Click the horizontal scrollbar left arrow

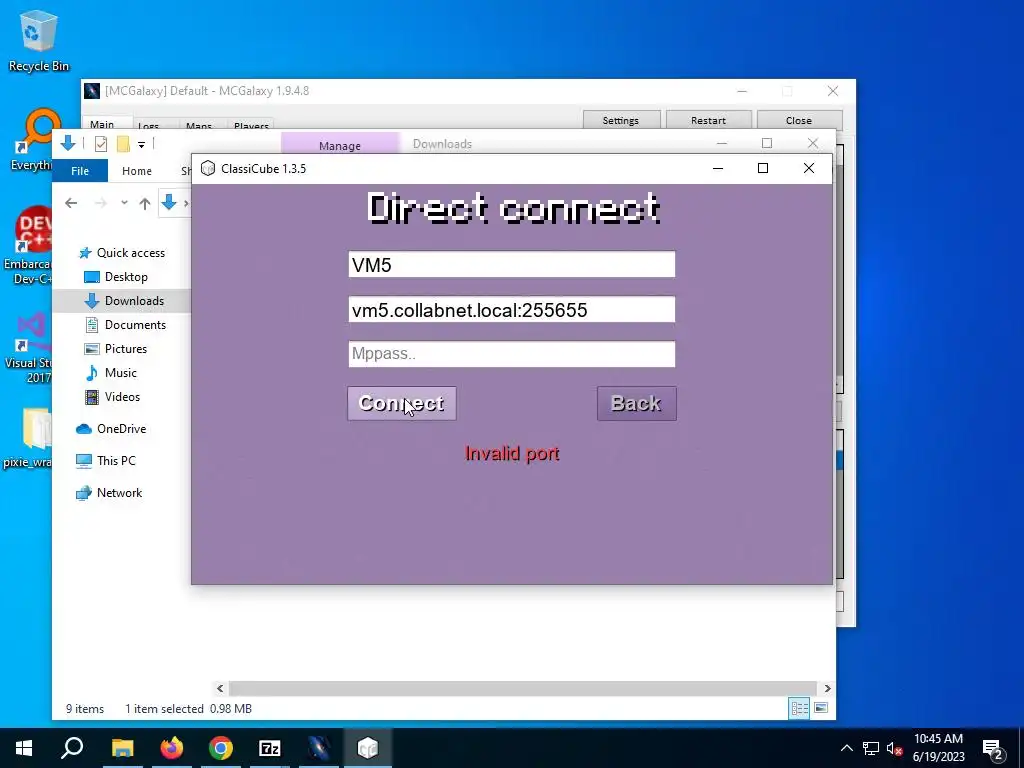(220, 688)
